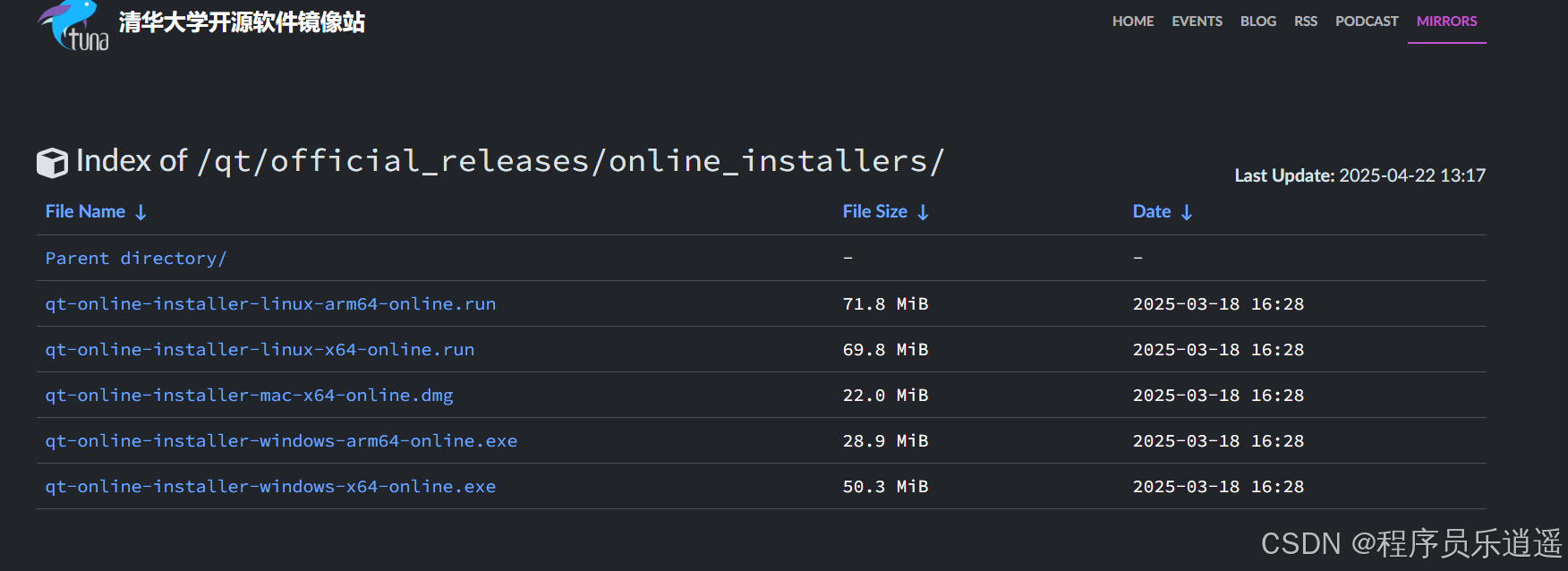Click the 清华大学开源软件镜像站 site title
1568x571 pixels.
(242, 22)
